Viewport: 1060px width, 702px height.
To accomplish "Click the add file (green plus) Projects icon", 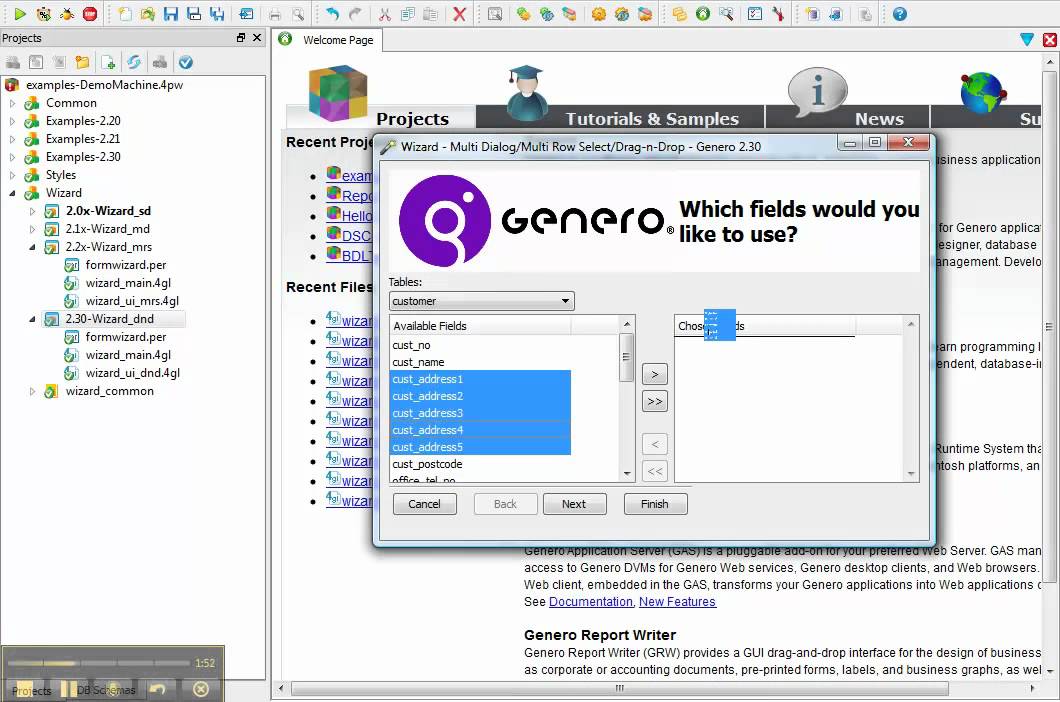I will [x=108, y=62].
